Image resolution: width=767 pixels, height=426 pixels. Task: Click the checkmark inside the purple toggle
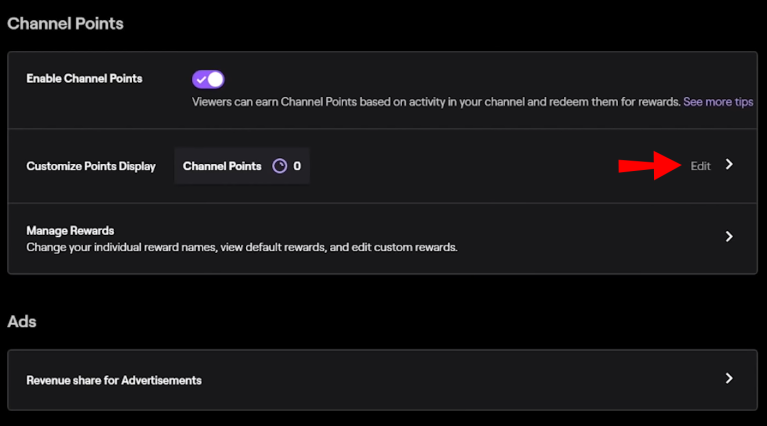[202, 79]
